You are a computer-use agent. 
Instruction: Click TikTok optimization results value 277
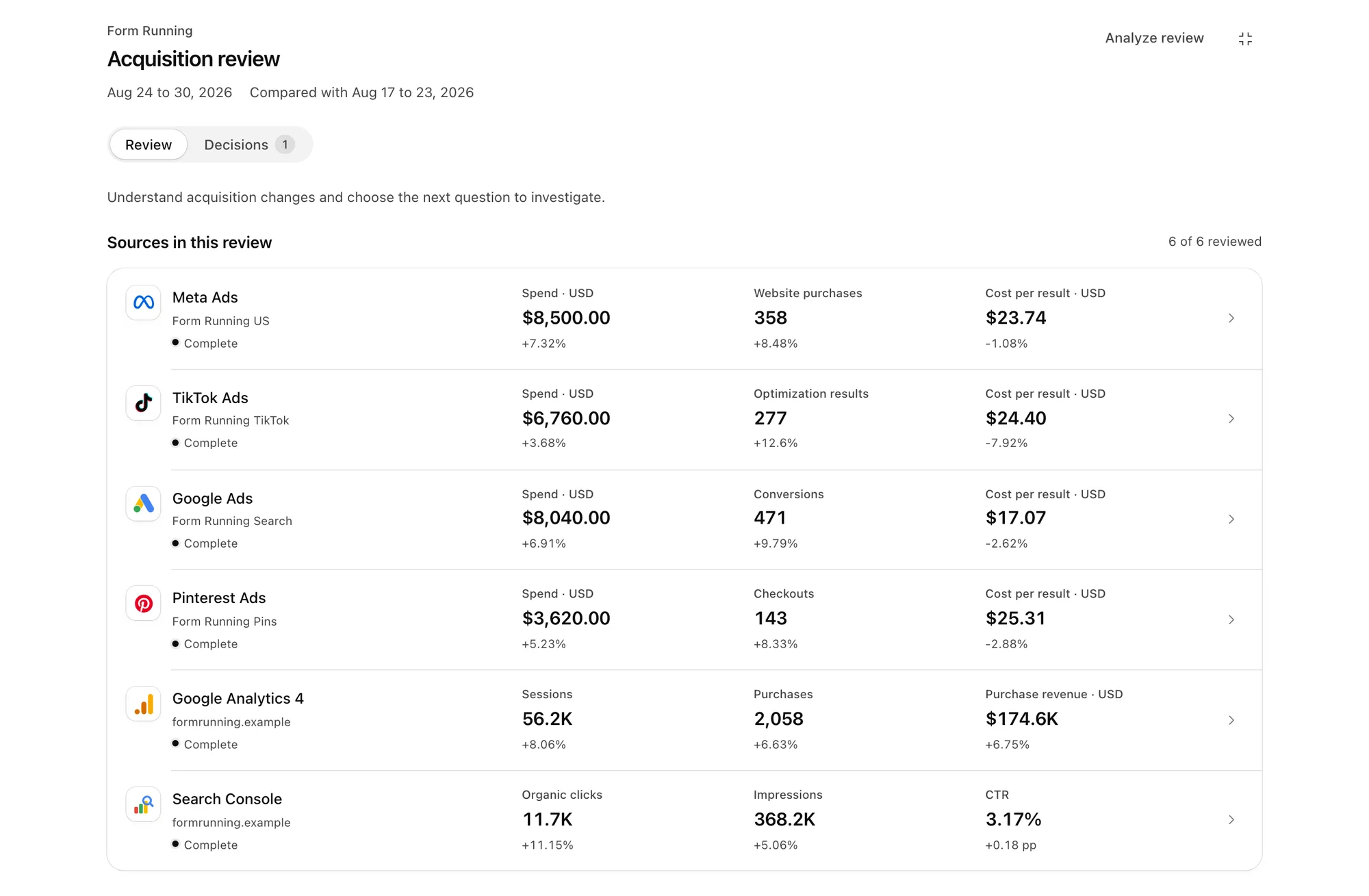770,419
